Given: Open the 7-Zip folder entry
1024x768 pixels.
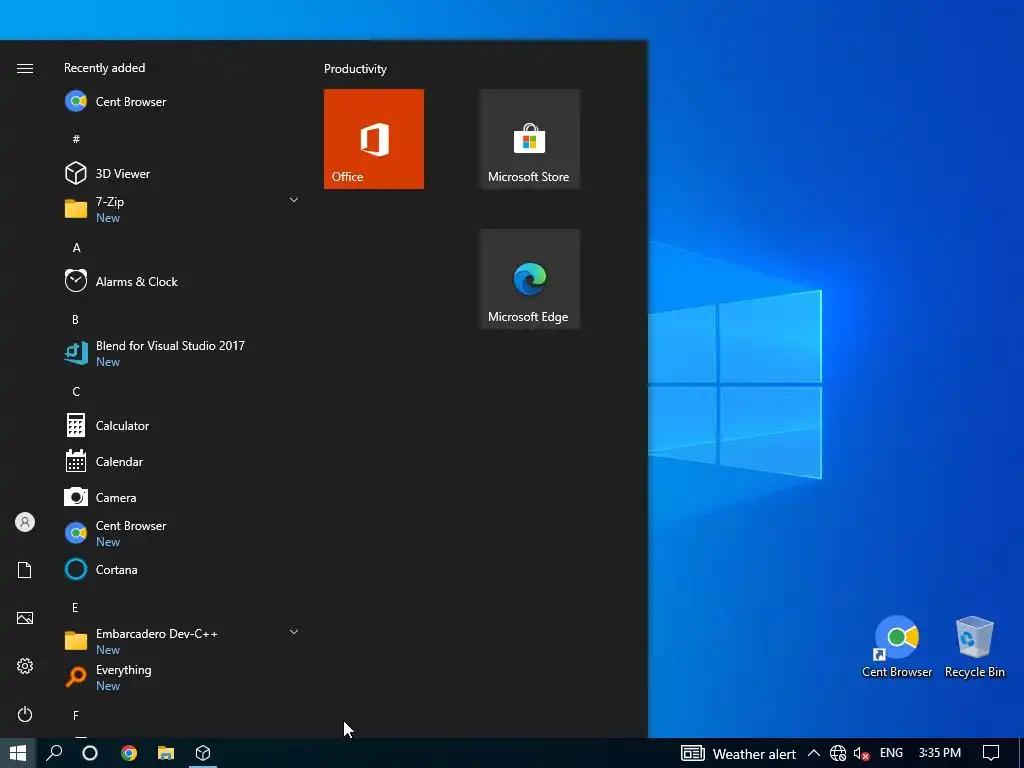Looking at the screenshot, I should 181,210.
